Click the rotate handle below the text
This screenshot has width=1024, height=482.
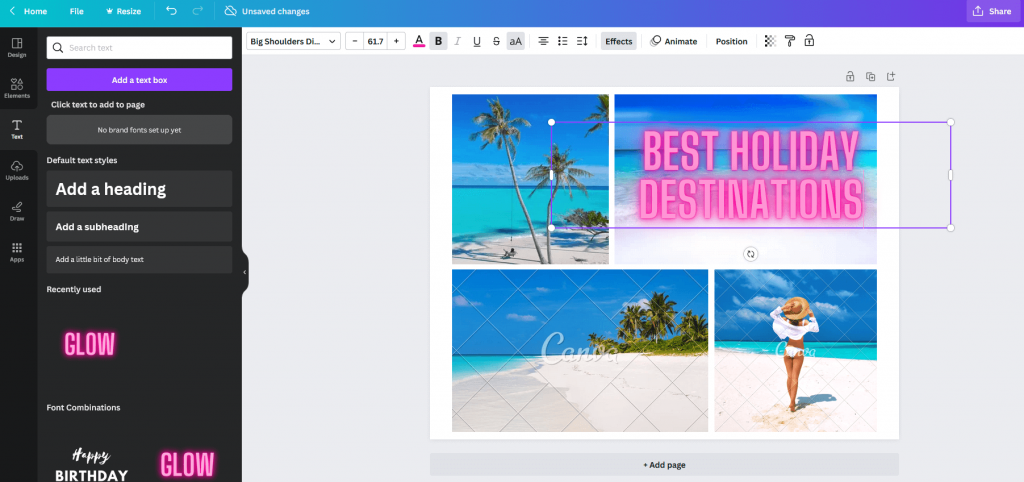tap(750, 254)
